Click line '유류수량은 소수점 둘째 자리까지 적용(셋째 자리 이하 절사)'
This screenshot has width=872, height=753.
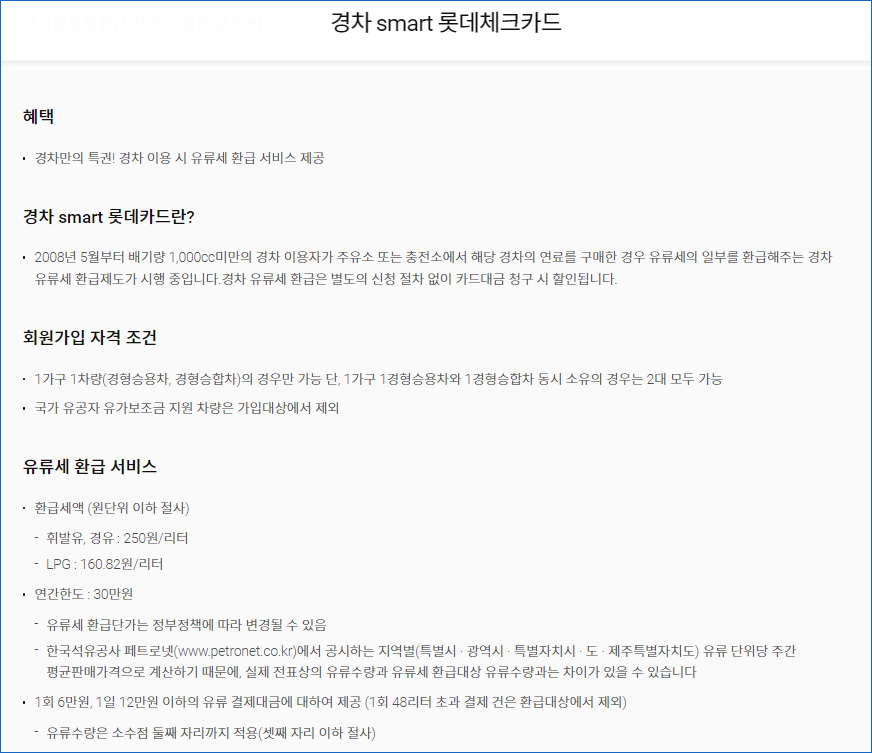(x=211, y=732)
